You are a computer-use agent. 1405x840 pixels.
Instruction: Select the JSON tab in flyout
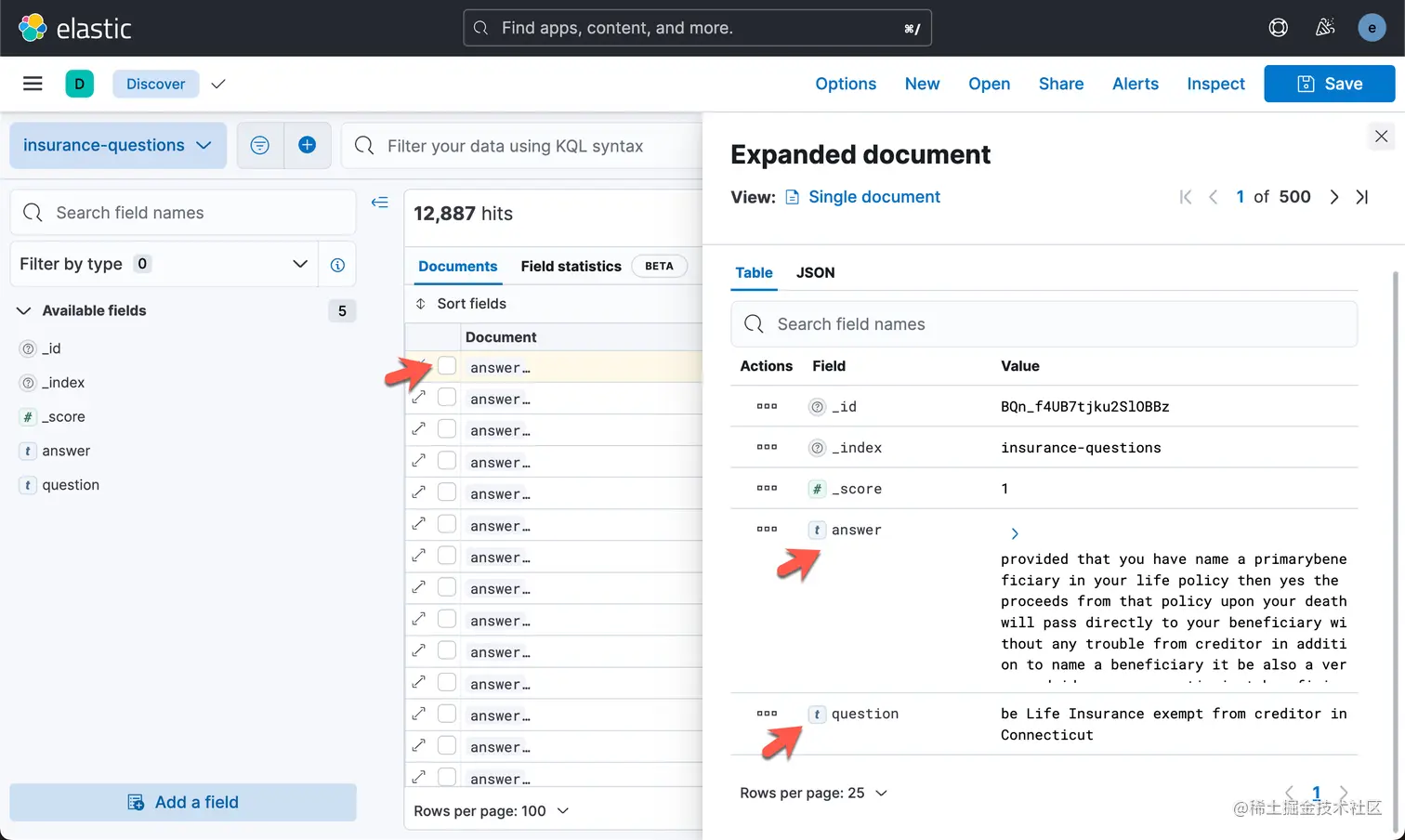pos(816,272)
